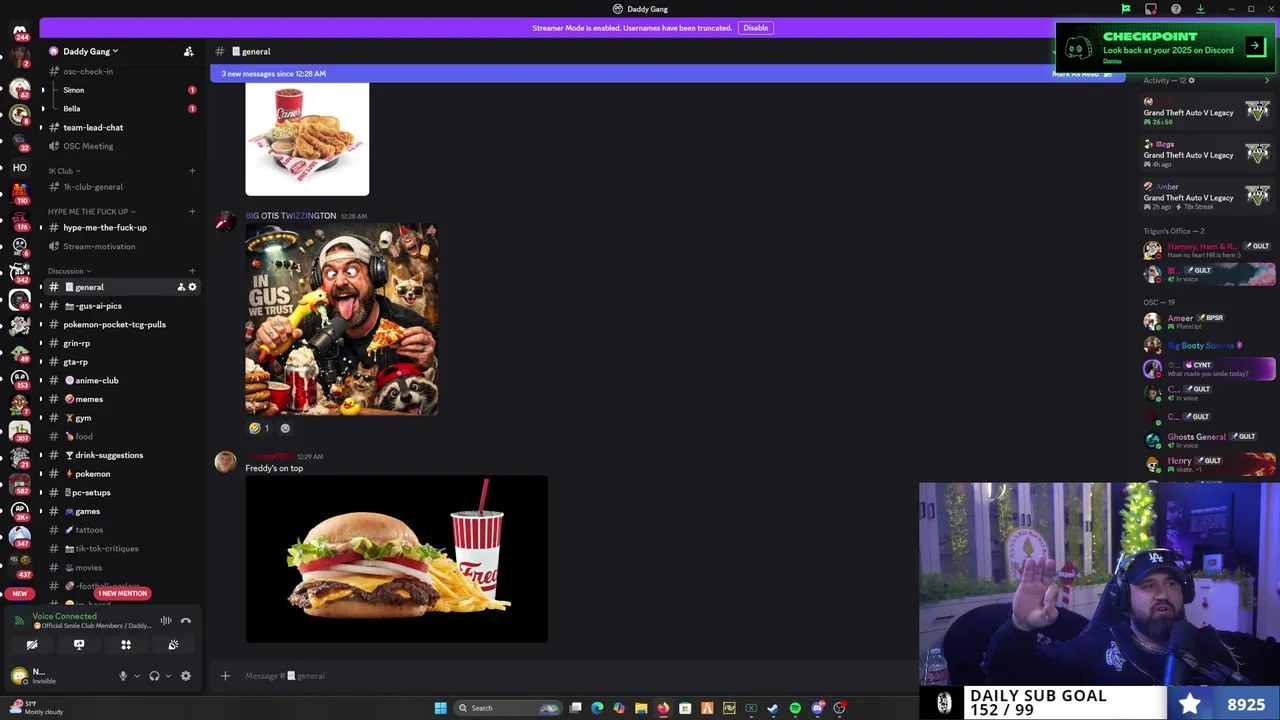The width and height of the screenshot is (1280, 720).
Task: Open the soundboard button
Action: (173, 645)
